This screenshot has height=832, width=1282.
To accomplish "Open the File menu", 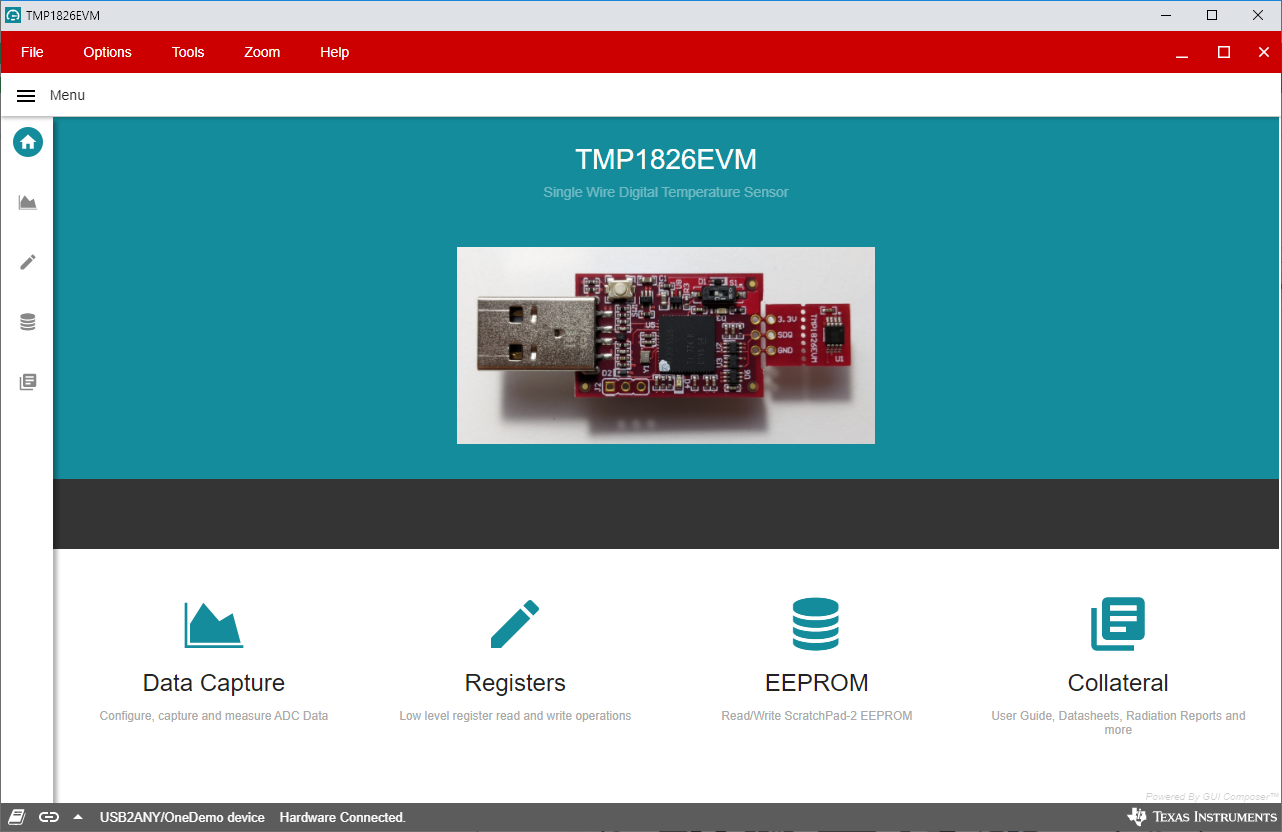I will 32,52.
